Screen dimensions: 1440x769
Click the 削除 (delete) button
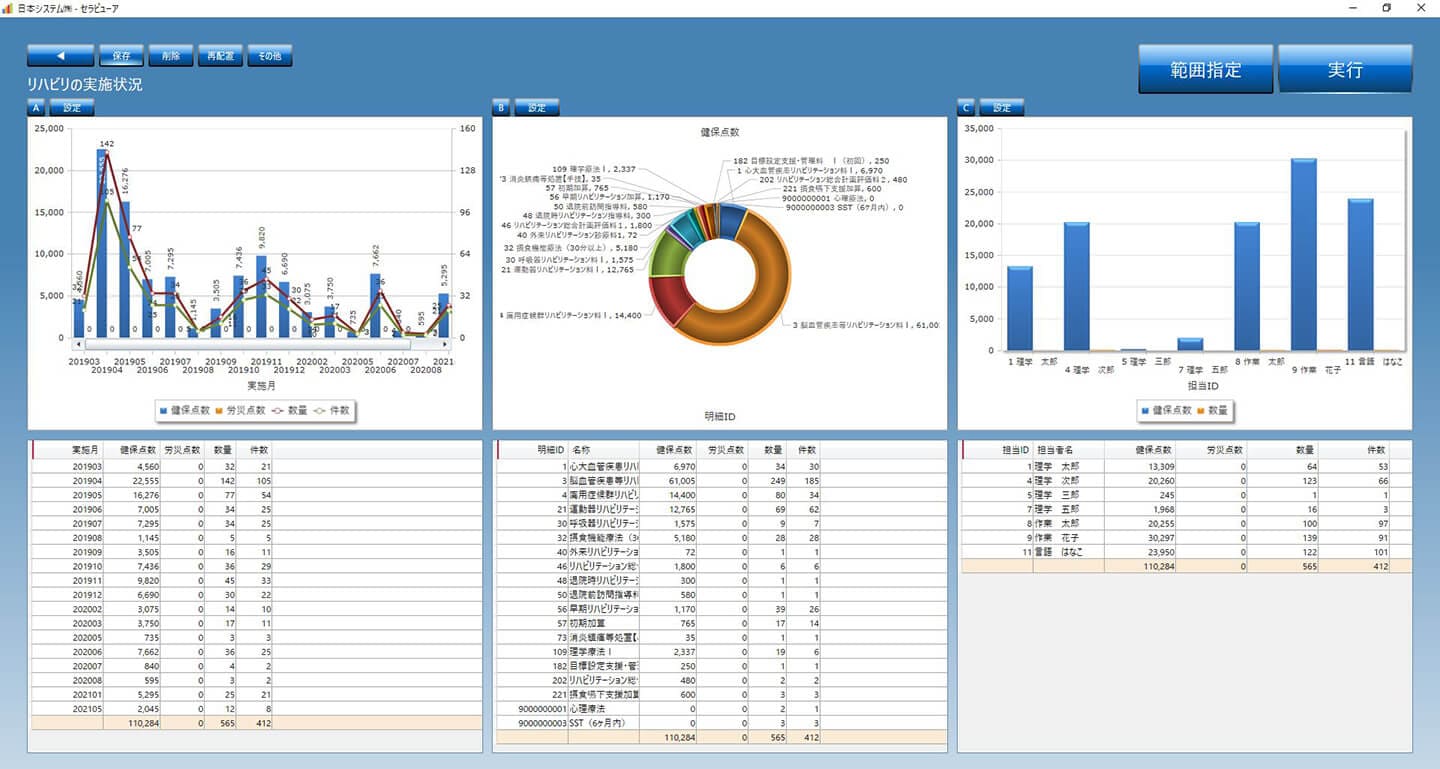(x=170, y=56)
